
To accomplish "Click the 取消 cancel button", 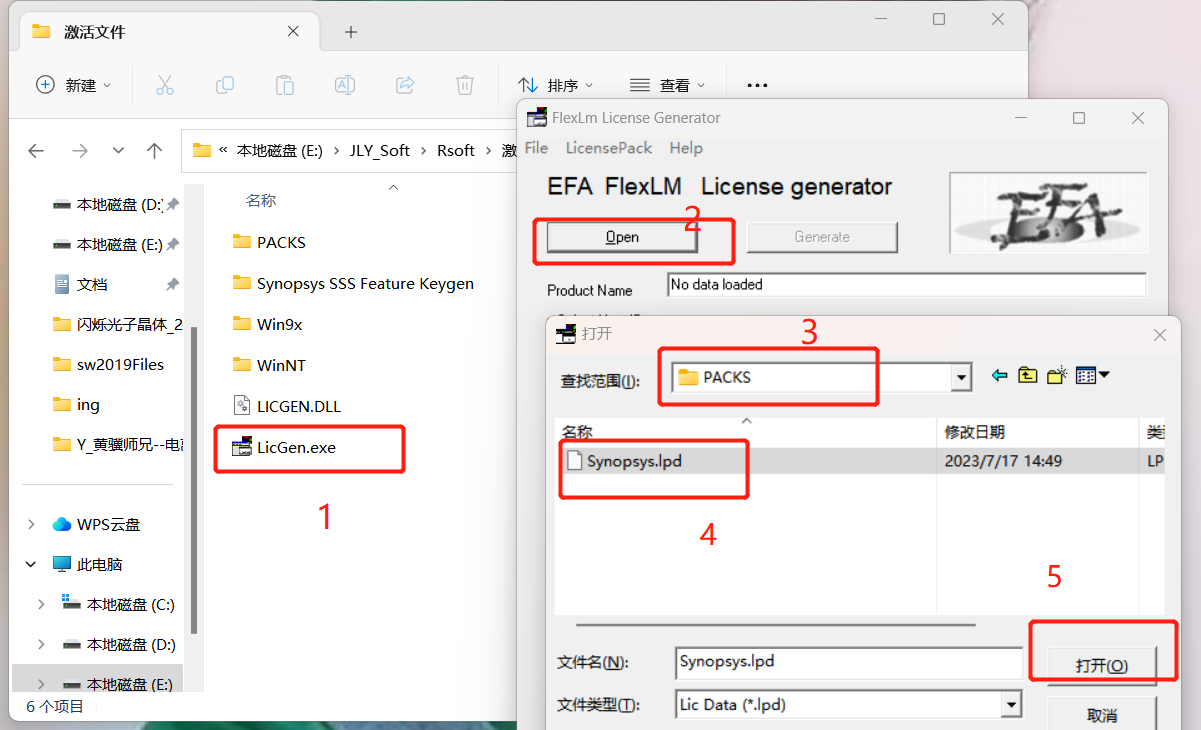I will [1102, 716].
